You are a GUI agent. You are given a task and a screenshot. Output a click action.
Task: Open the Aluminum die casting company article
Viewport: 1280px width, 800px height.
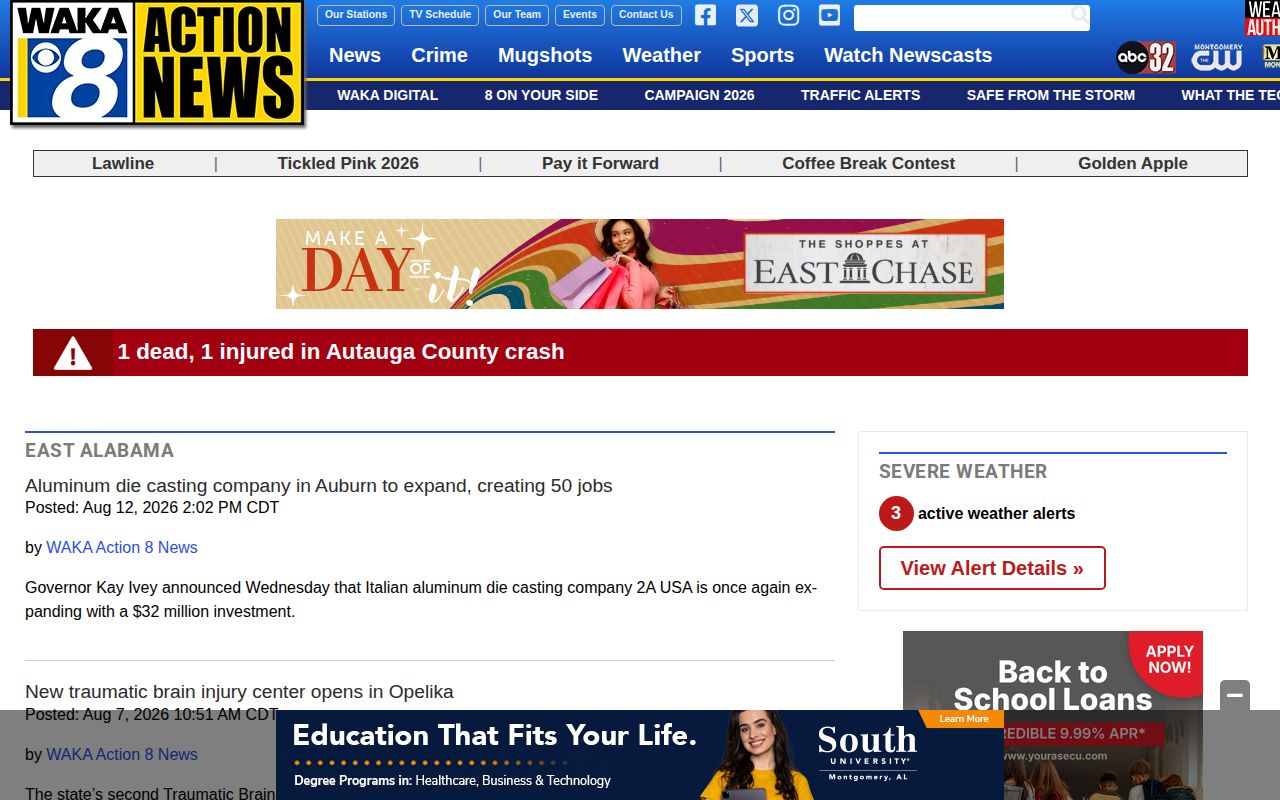tap(319, 485)
